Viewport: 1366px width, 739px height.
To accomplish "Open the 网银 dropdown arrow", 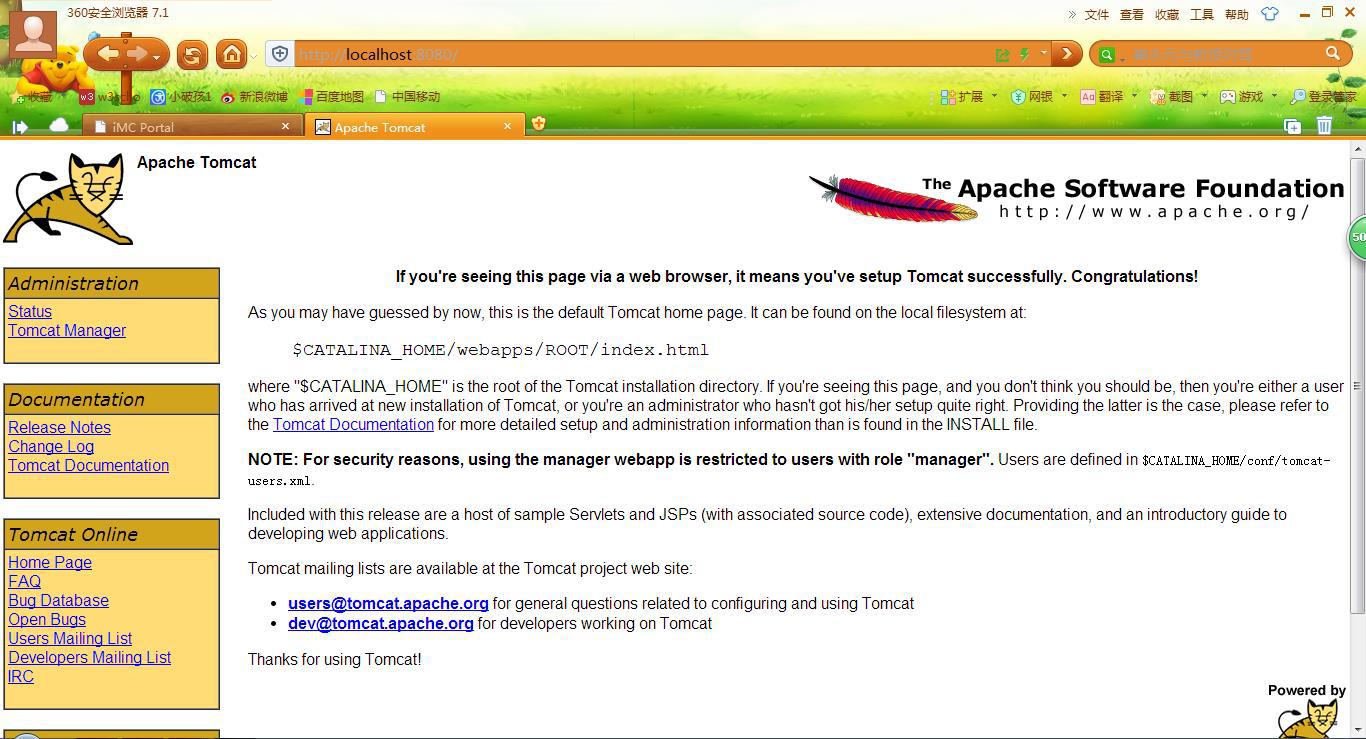I will tap(1064, 96).
